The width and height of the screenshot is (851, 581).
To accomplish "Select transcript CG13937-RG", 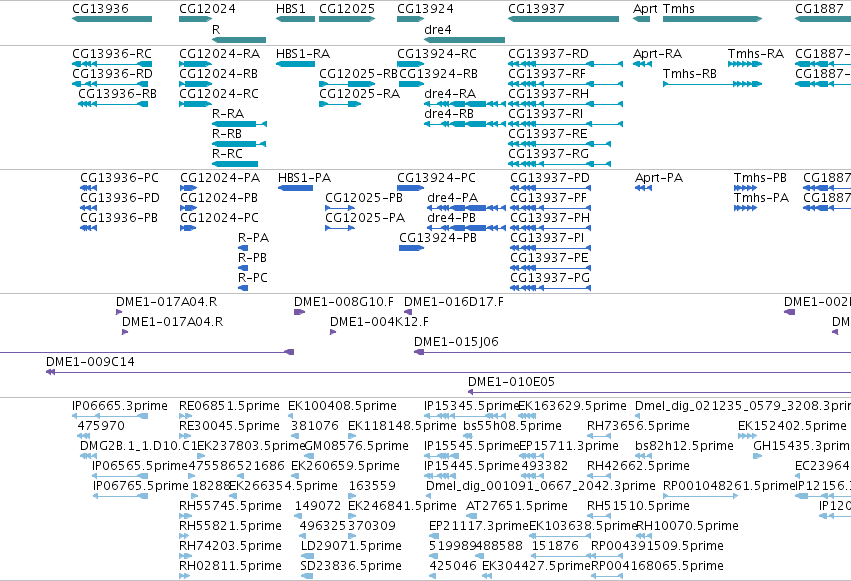I will click(x=560, y=164).
